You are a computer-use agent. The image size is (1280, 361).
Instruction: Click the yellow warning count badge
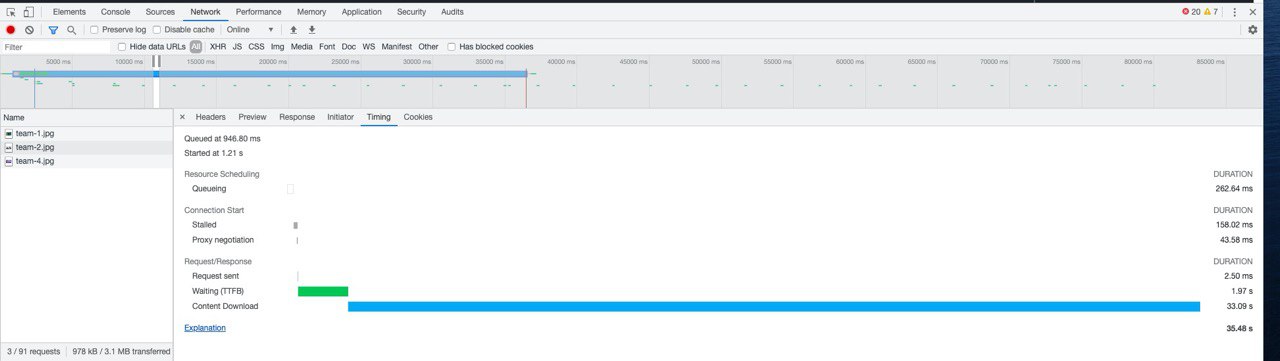pyautogui.click(x=1211, y=12)
